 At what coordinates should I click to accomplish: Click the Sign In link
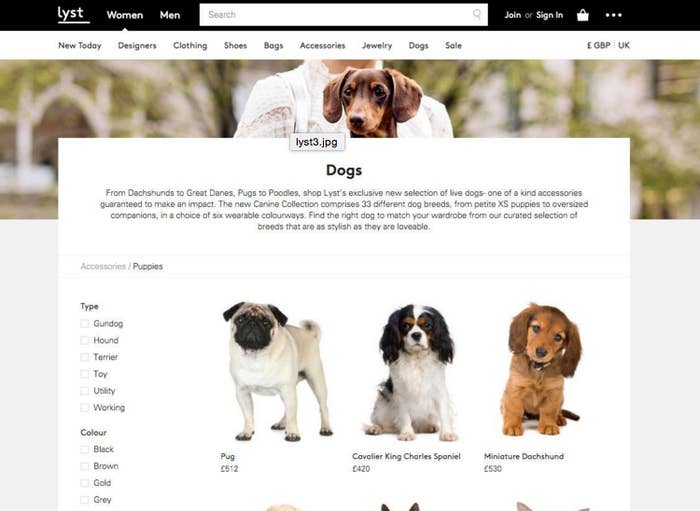coord(550,15)
